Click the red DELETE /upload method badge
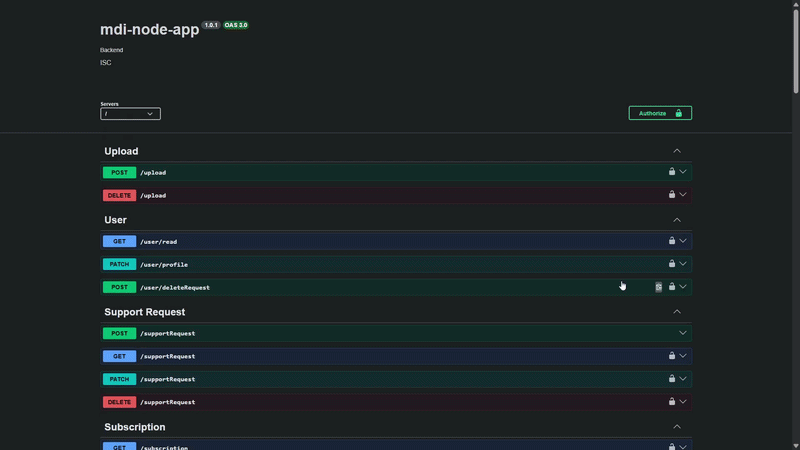Screen dimensions: 800x450 [119, 195]
